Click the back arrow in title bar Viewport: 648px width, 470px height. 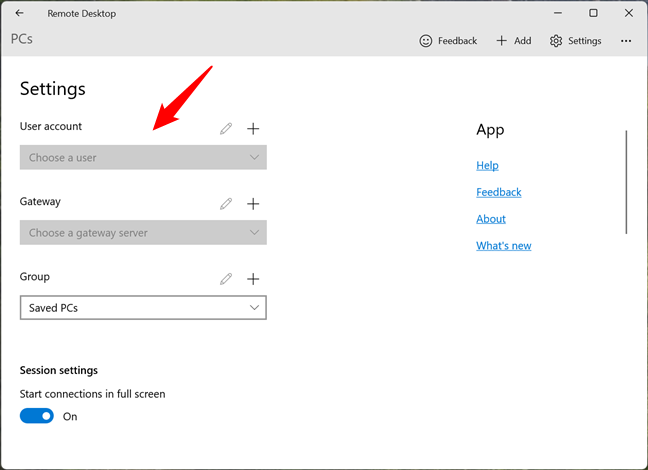[x=20, y=13]
